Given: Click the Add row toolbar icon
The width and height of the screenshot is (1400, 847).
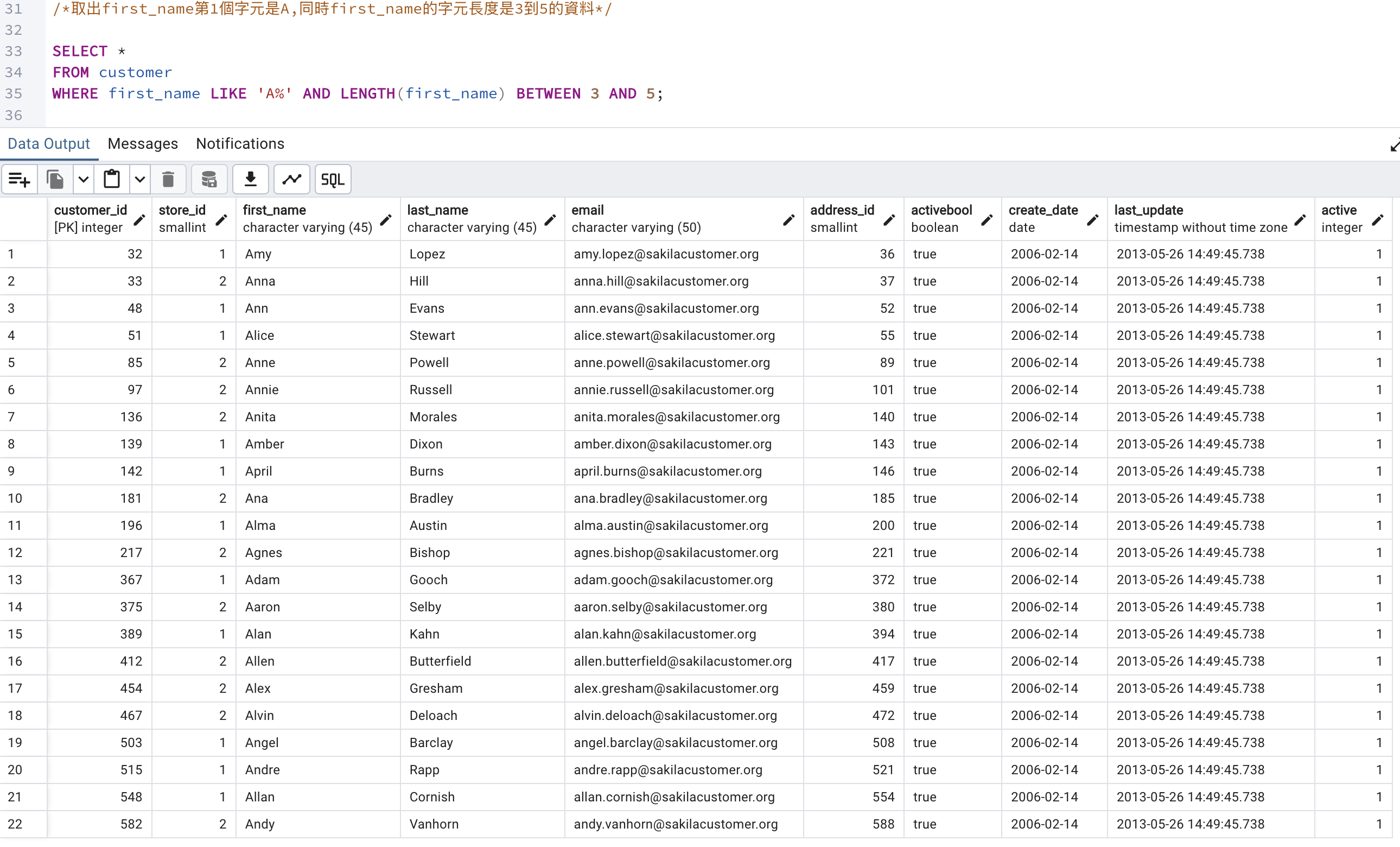Looking at the screenshot, I should (20, 180).
